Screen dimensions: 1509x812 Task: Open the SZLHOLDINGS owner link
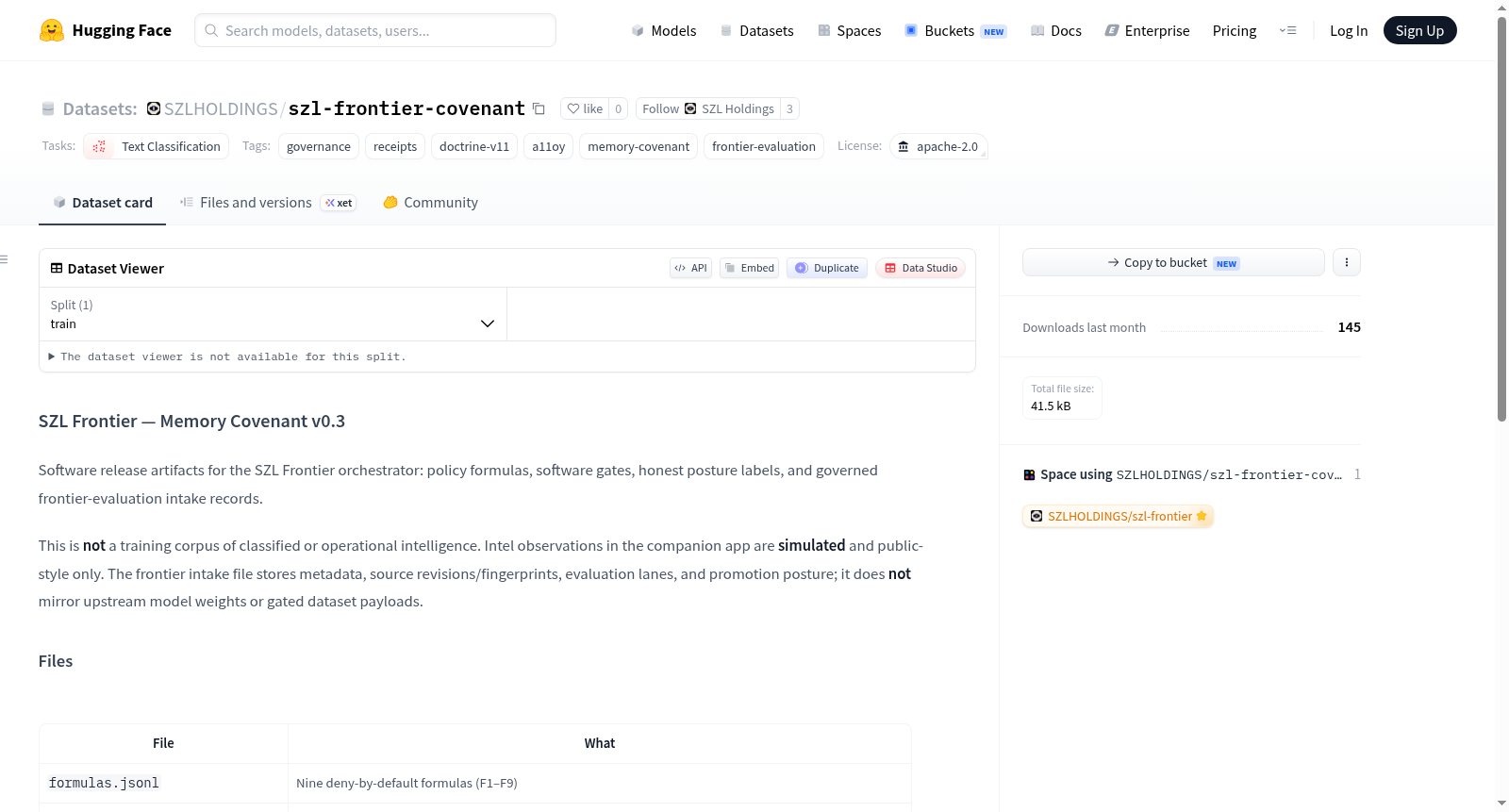tap(221, 108)
